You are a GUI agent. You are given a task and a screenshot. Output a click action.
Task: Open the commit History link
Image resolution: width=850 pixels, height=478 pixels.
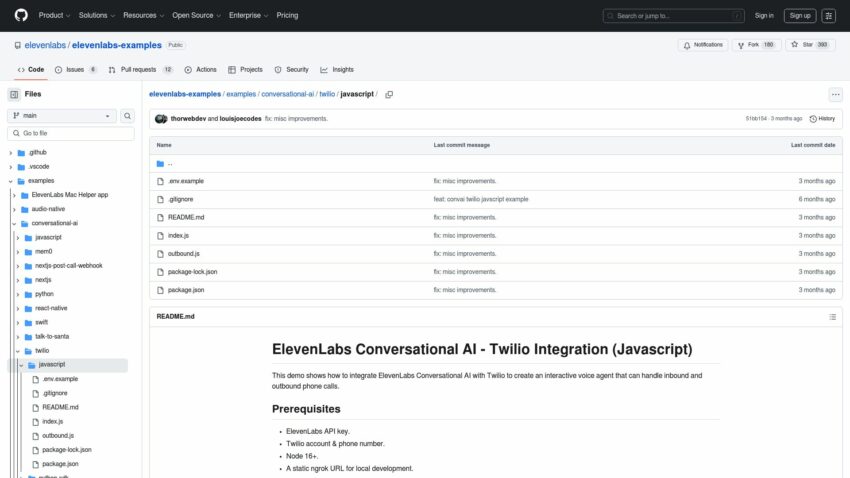pos(822,119)
